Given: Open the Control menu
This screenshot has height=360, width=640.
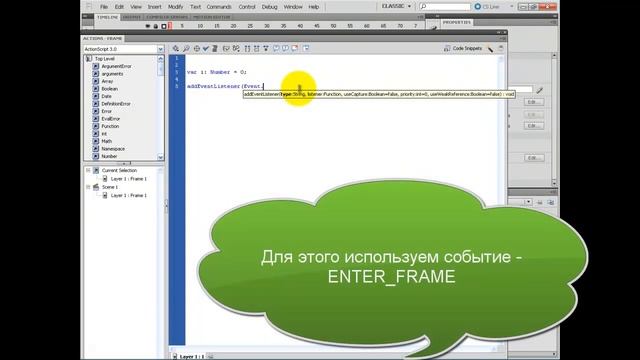Looking at the screenshot, I should pos(247,7).
